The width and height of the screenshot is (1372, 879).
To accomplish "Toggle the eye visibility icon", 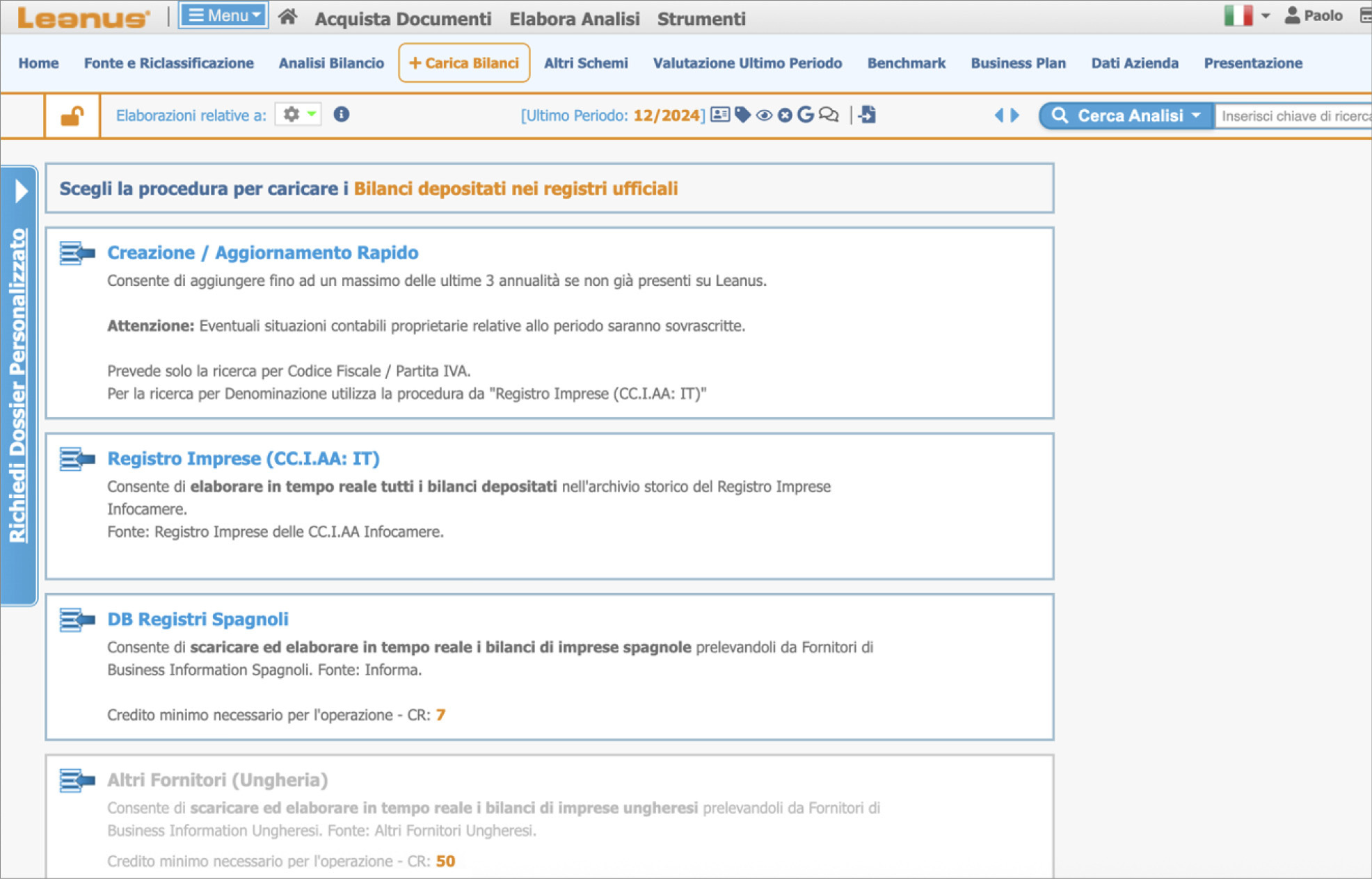I will click(x=764, y=115).
